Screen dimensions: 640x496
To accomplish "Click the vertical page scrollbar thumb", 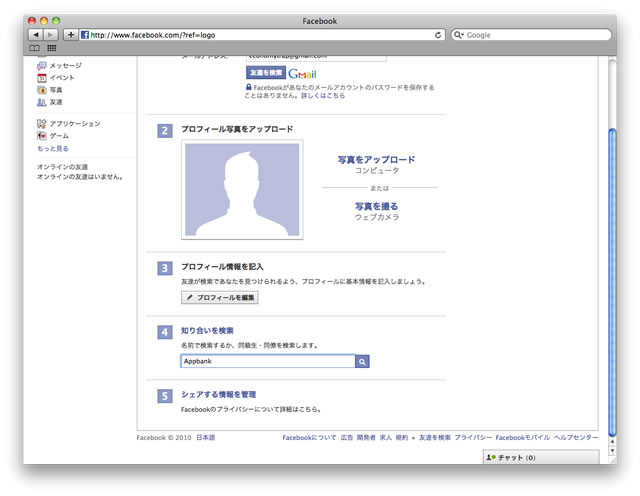I will pos(612,282).
